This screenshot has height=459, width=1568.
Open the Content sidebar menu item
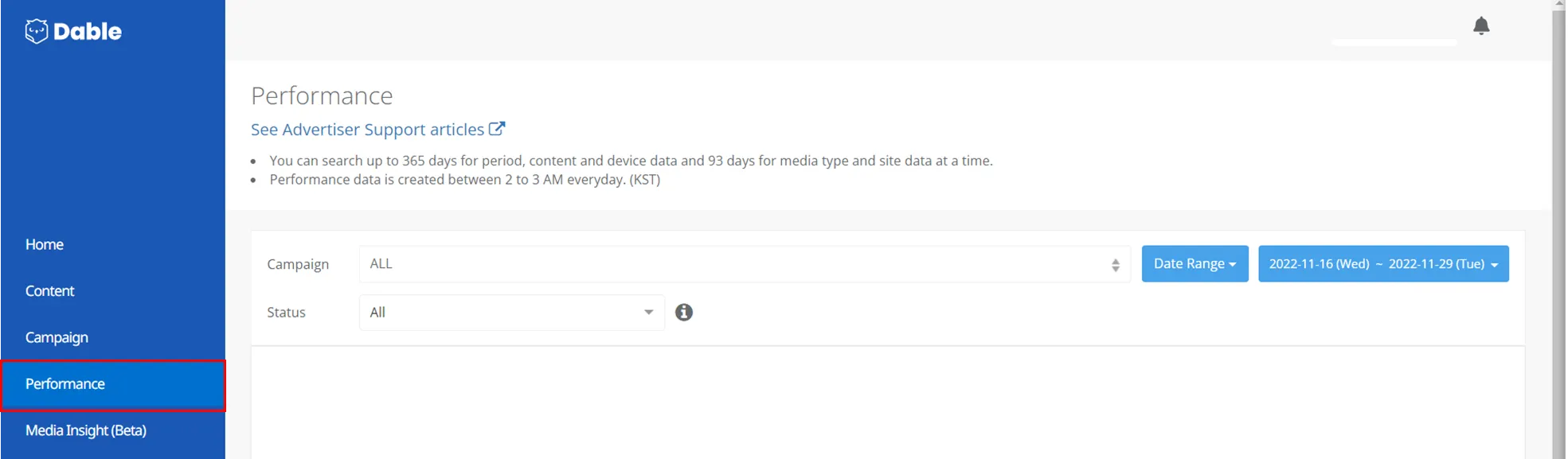click(49, 291)
